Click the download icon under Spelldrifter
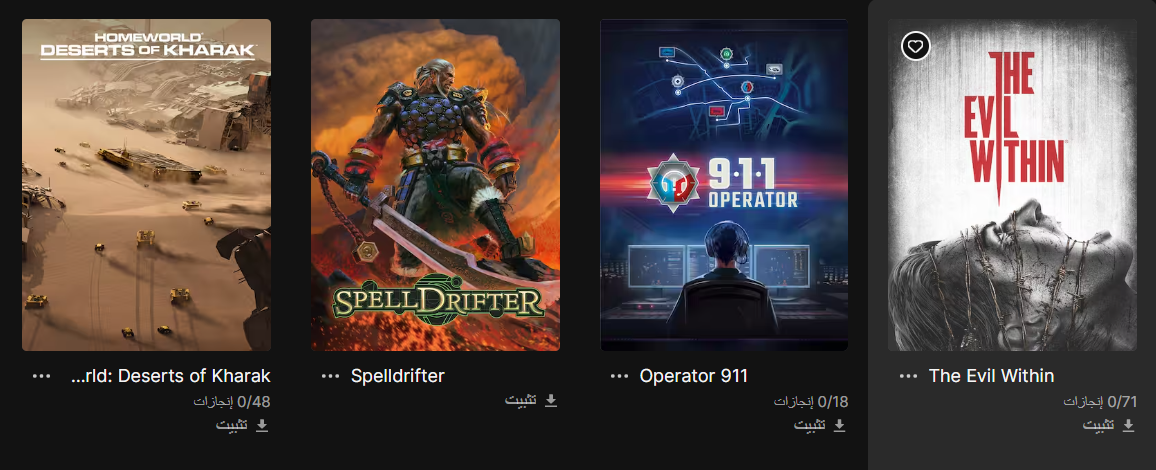Viewport: 1156px width, 470px height. coord(550,400)
